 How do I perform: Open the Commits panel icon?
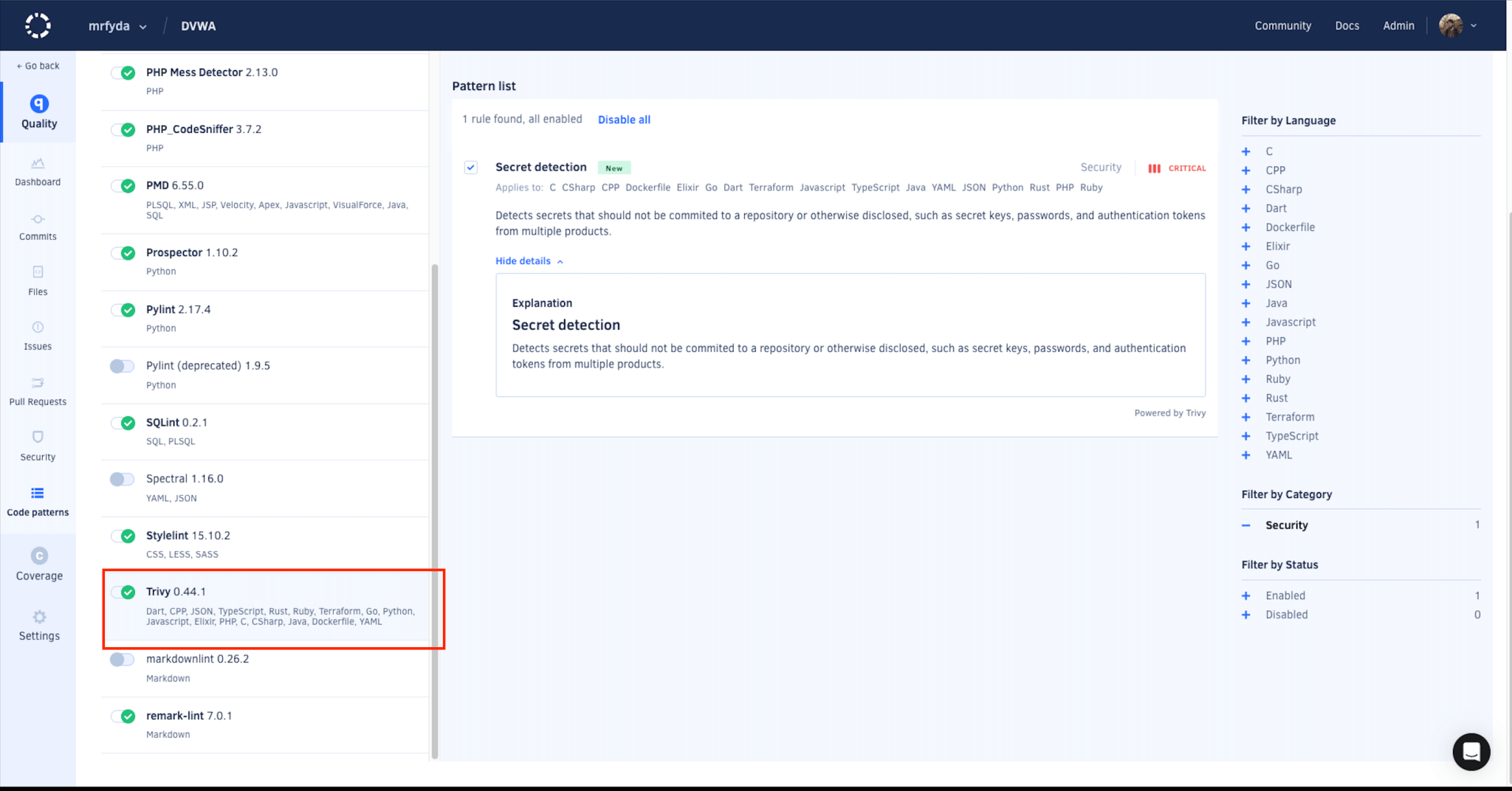click(38, 219)
